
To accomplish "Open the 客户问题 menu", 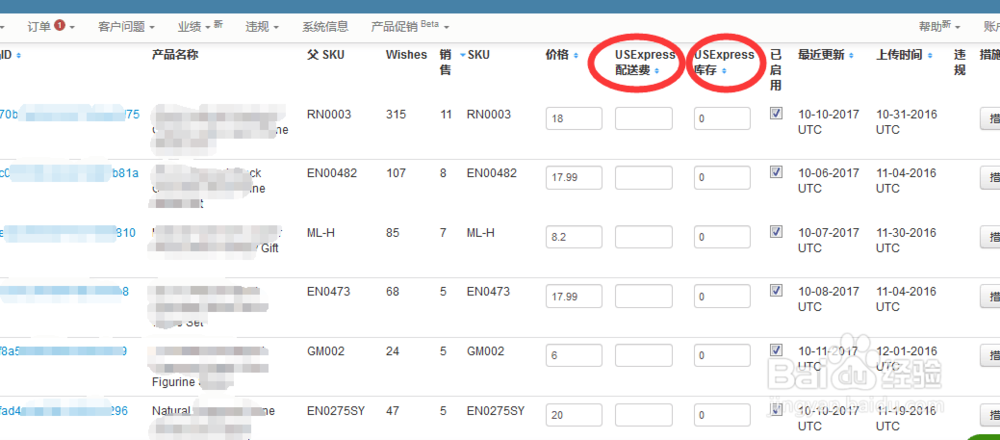I will tap(126, 27).
